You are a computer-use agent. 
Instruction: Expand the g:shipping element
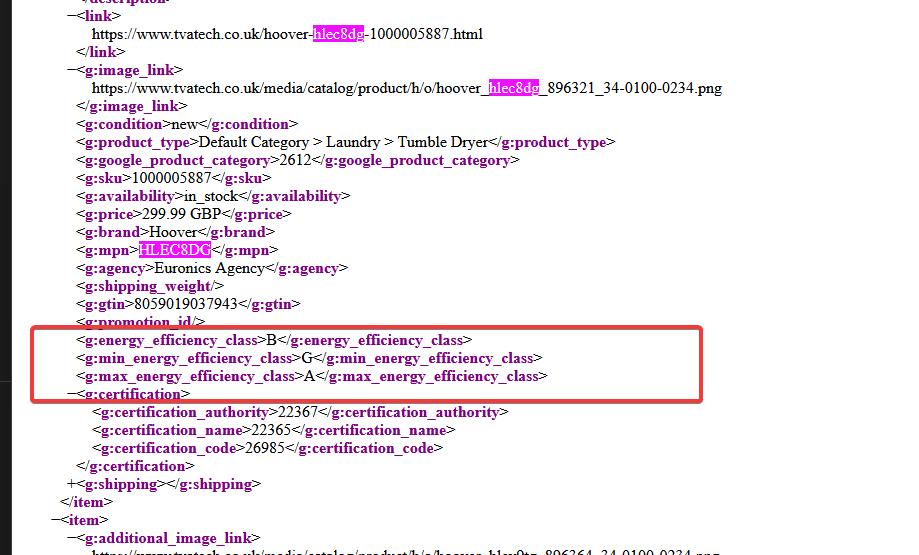pos(71,484)
